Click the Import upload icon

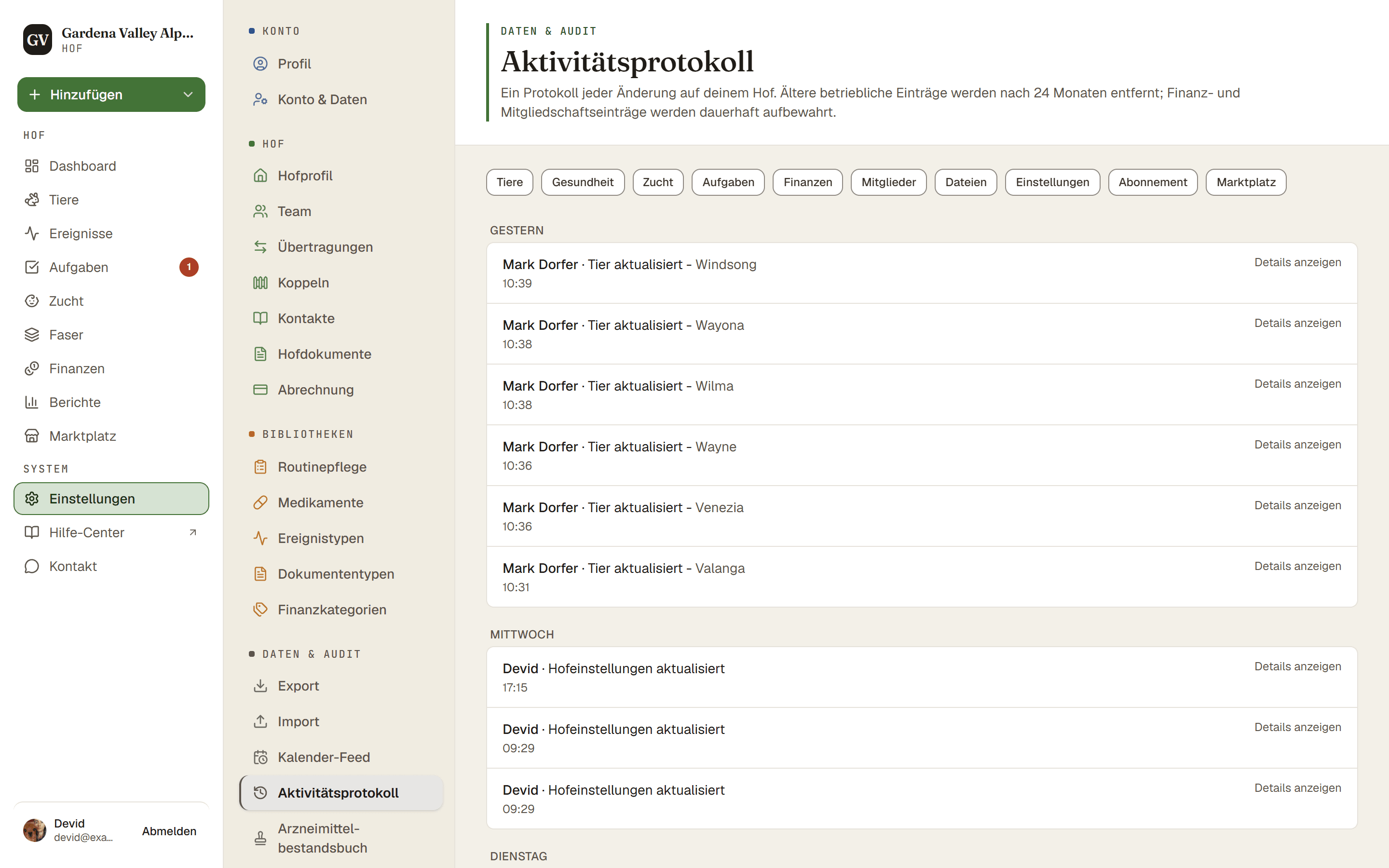[260, 721]
